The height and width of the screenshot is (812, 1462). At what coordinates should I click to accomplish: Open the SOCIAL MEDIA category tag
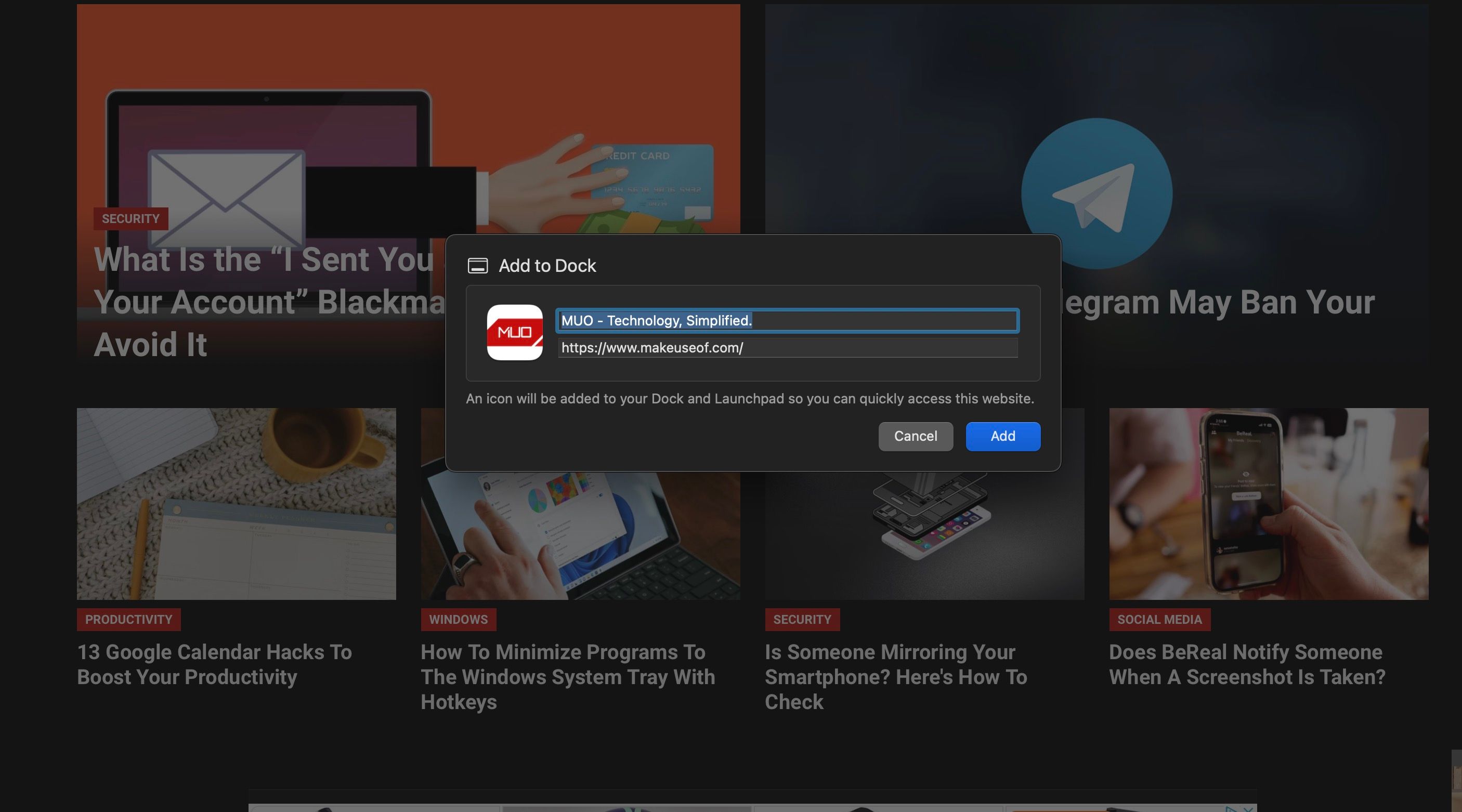[x=1160, y=620]
